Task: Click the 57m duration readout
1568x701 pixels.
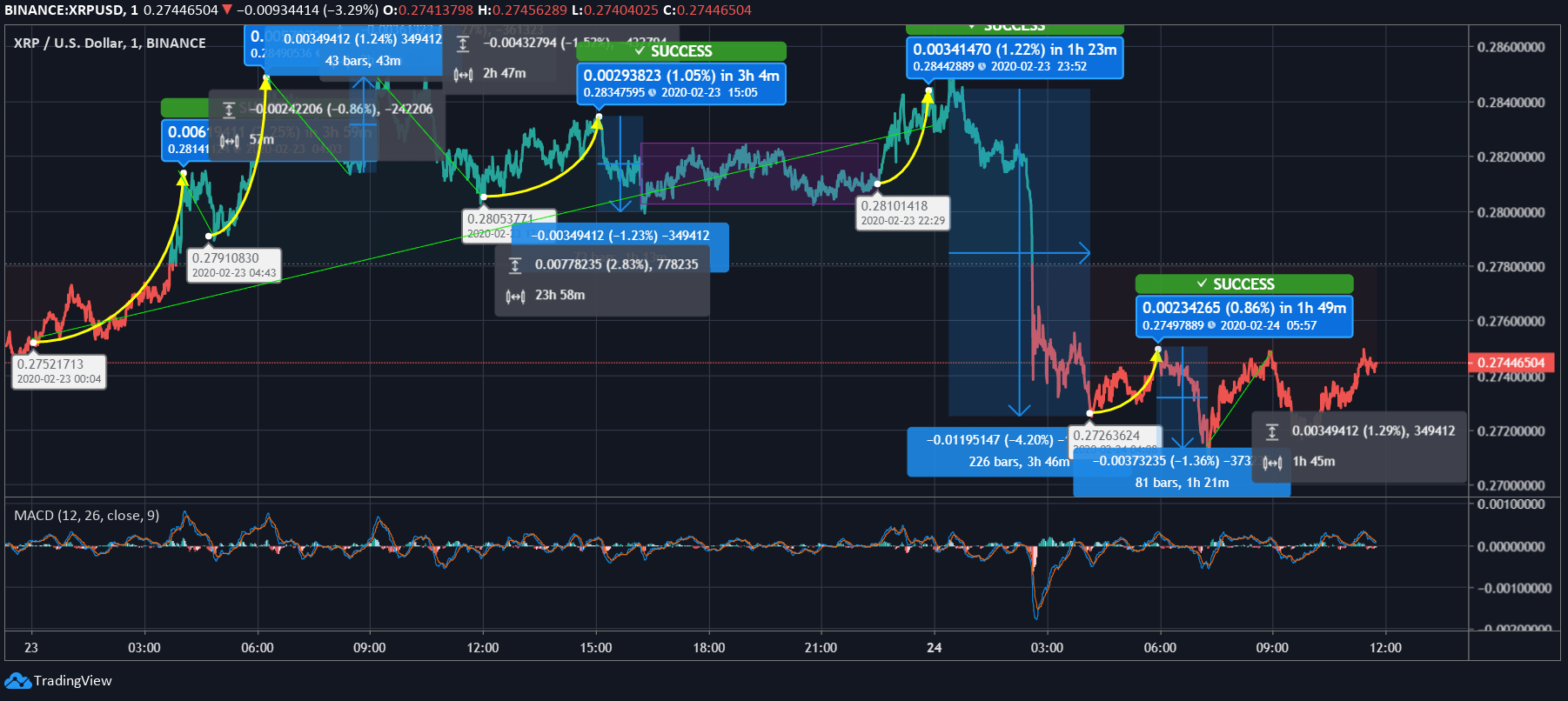Action: (x=259, y=140)
